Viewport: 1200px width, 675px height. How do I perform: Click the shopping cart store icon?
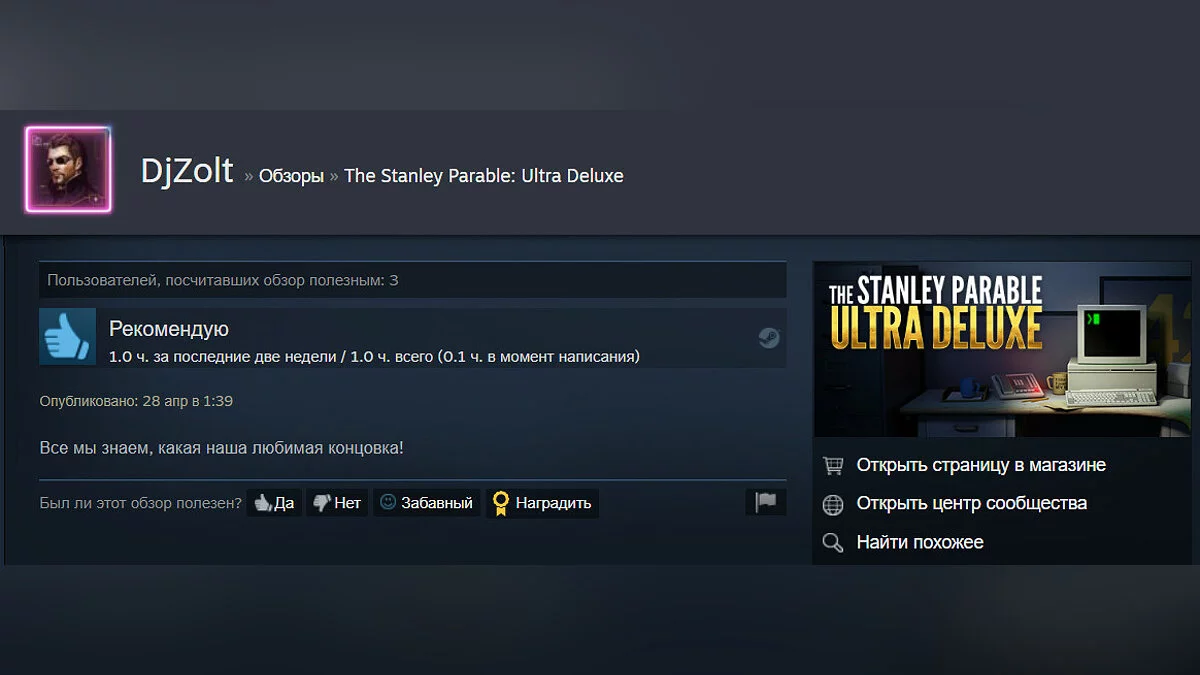pyautogui.click(x=833, y=466)
